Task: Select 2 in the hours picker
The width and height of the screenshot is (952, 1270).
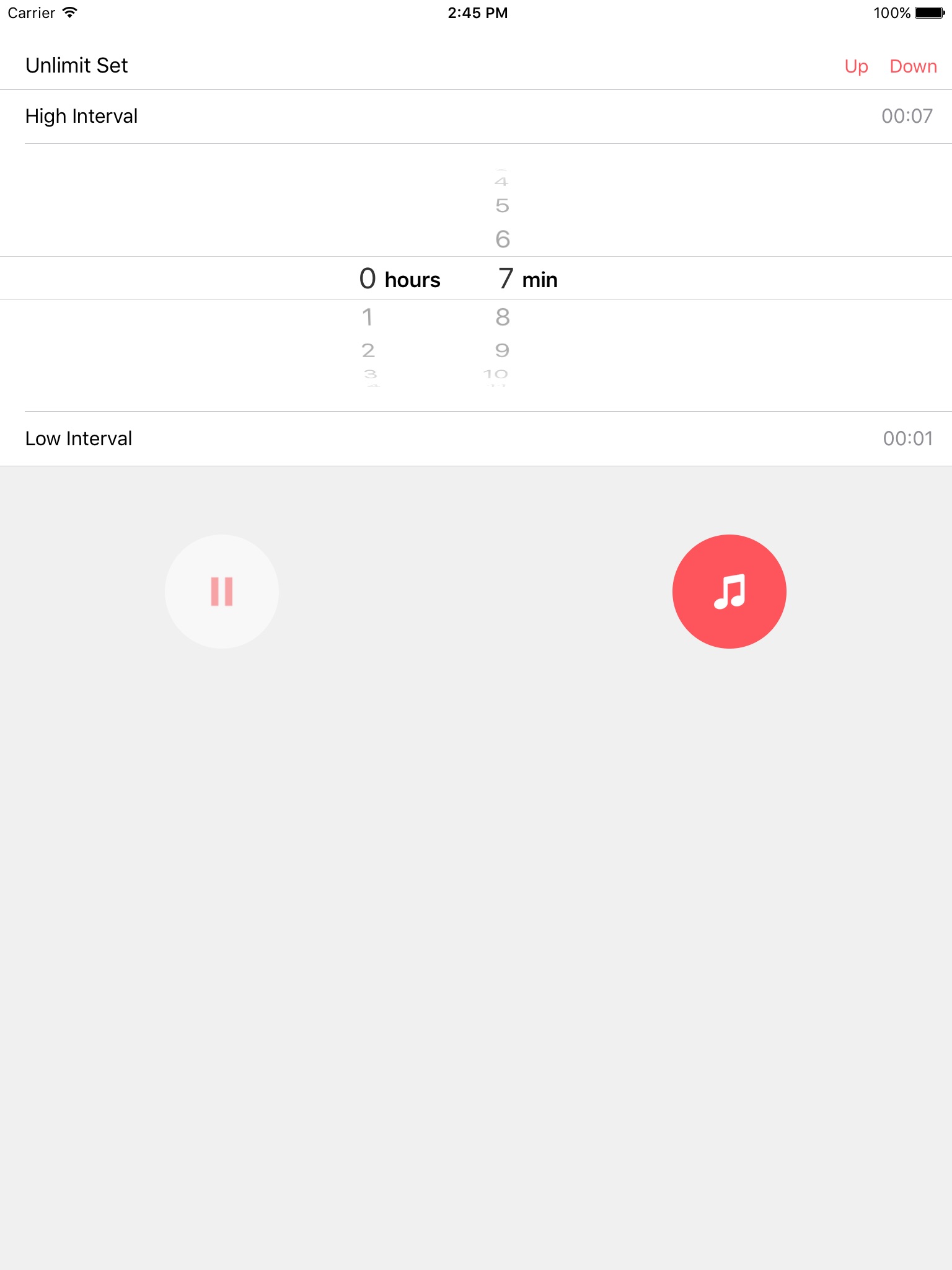Action: click(368, 350)
